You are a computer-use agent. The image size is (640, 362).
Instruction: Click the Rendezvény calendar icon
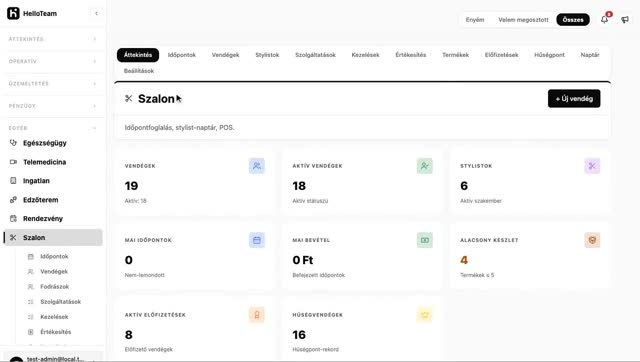coord(13,218)
